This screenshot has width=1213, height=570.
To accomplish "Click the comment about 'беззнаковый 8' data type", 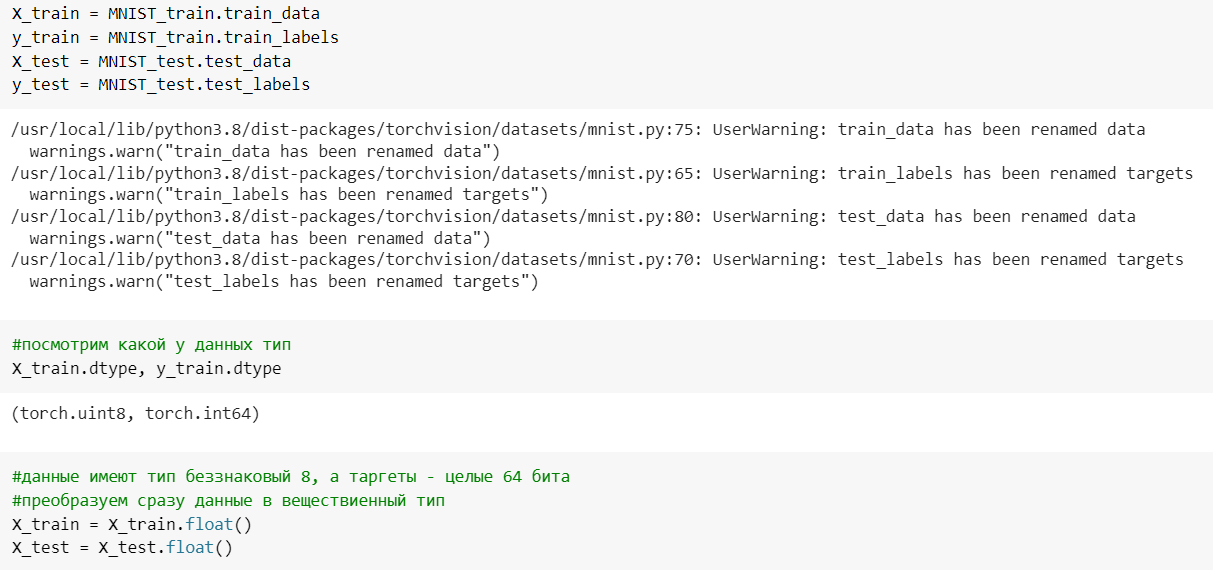I will (291, 477).
